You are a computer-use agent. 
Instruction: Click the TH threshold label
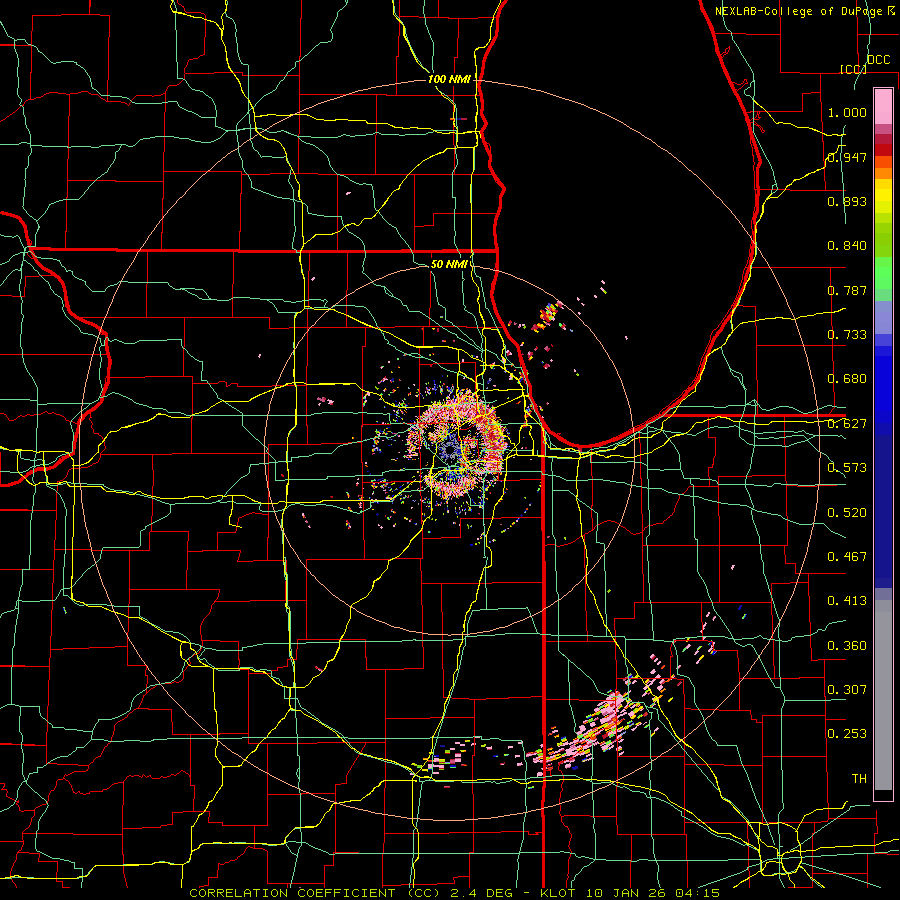[859, 779]
